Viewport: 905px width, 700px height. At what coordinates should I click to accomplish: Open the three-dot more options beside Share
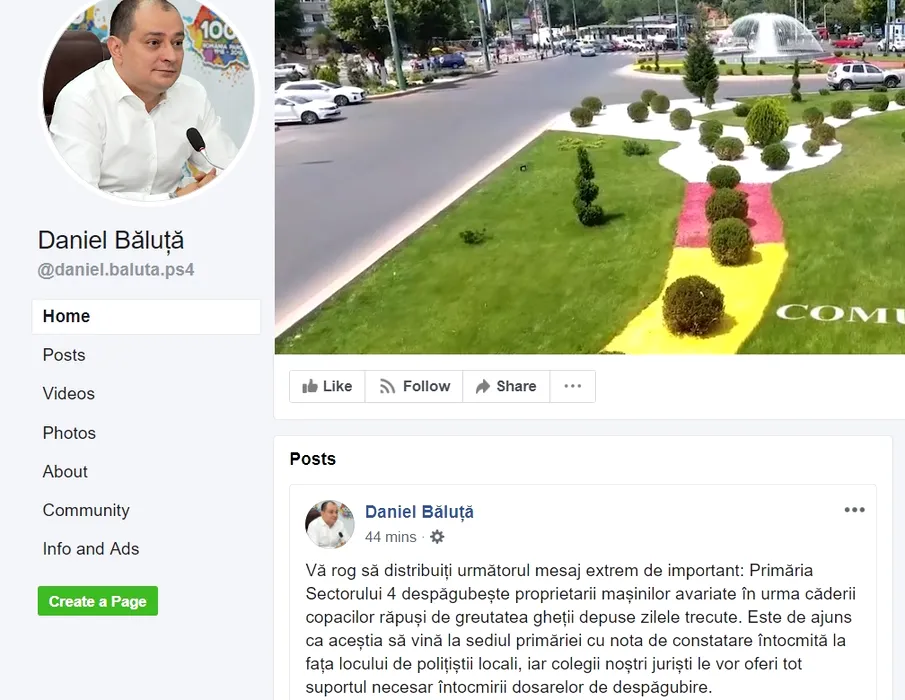(x=573, y=386)
